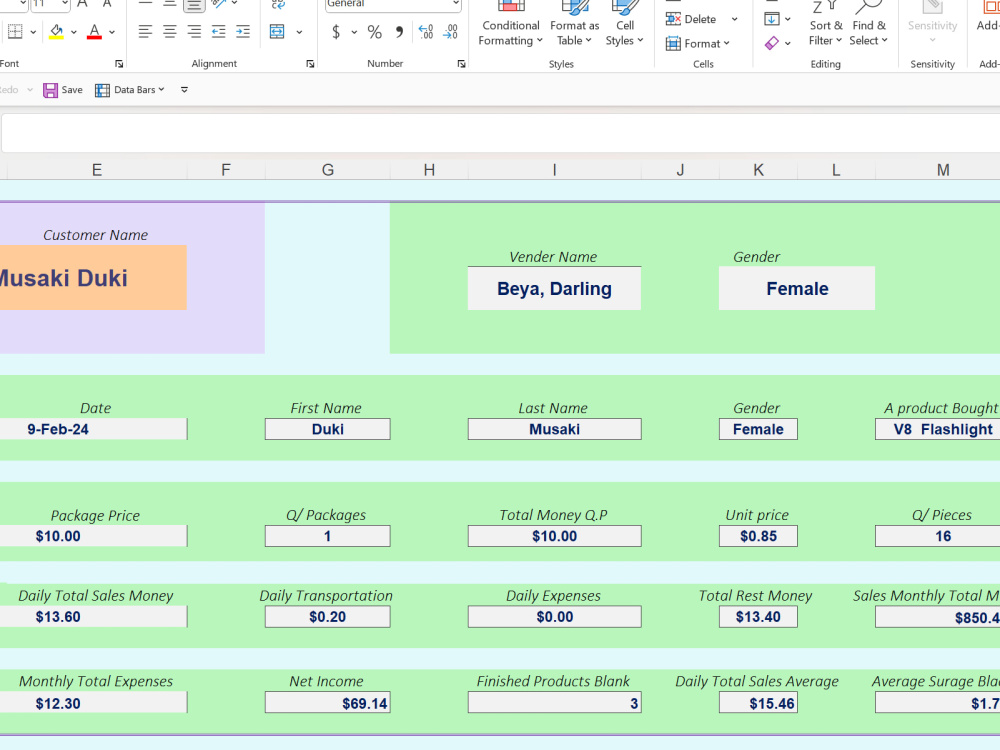Open Format as Table gallery
The height and width of the screenshot is (750, 1000).
(574, 26)
